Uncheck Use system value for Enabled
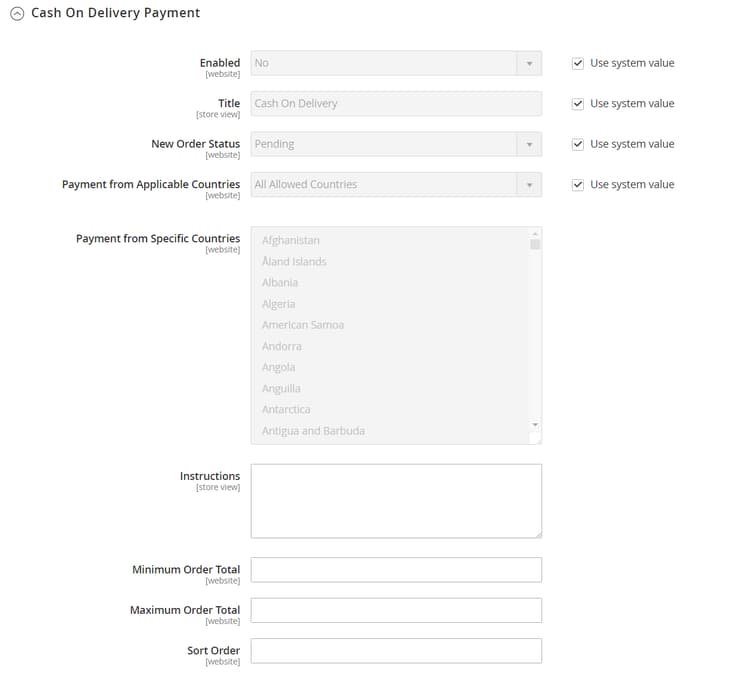Viewport: 750px width, 680px height. pyautogui.click(x=578, y=64)
